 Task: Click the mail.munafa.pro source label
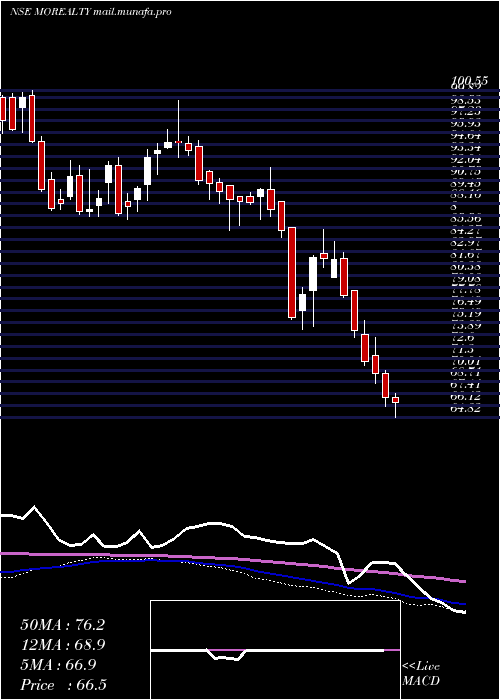tap(133, 12)
